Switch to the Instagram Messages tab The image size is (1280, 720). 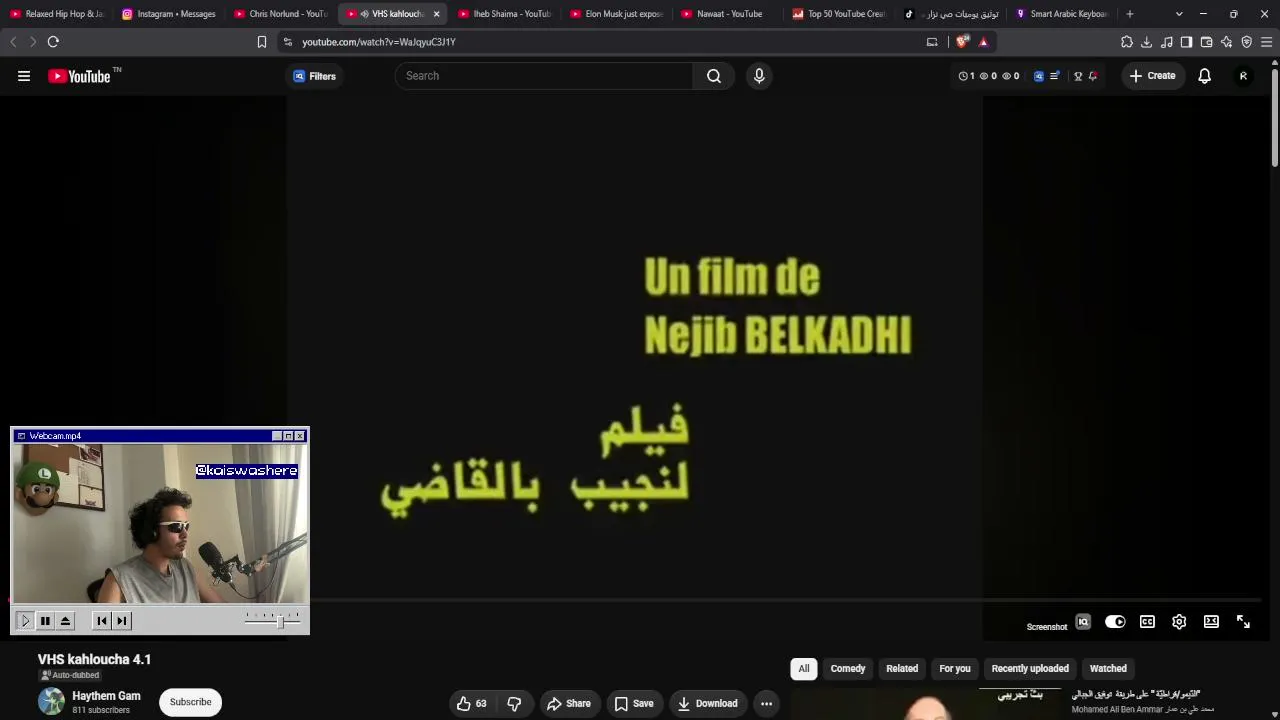pyautogui.click(x=169, y=14)
